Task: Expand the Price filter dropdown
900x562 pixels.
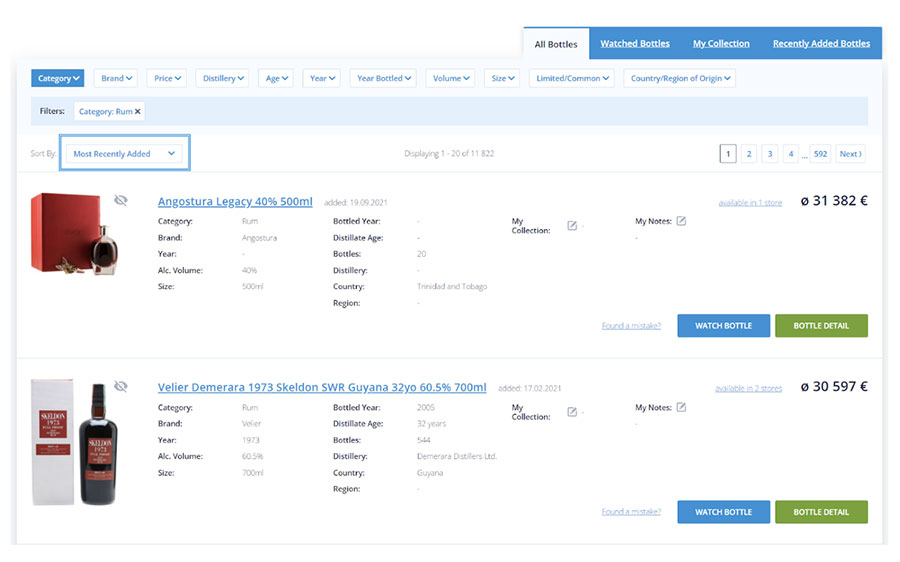Action: [x=165, y=78]
